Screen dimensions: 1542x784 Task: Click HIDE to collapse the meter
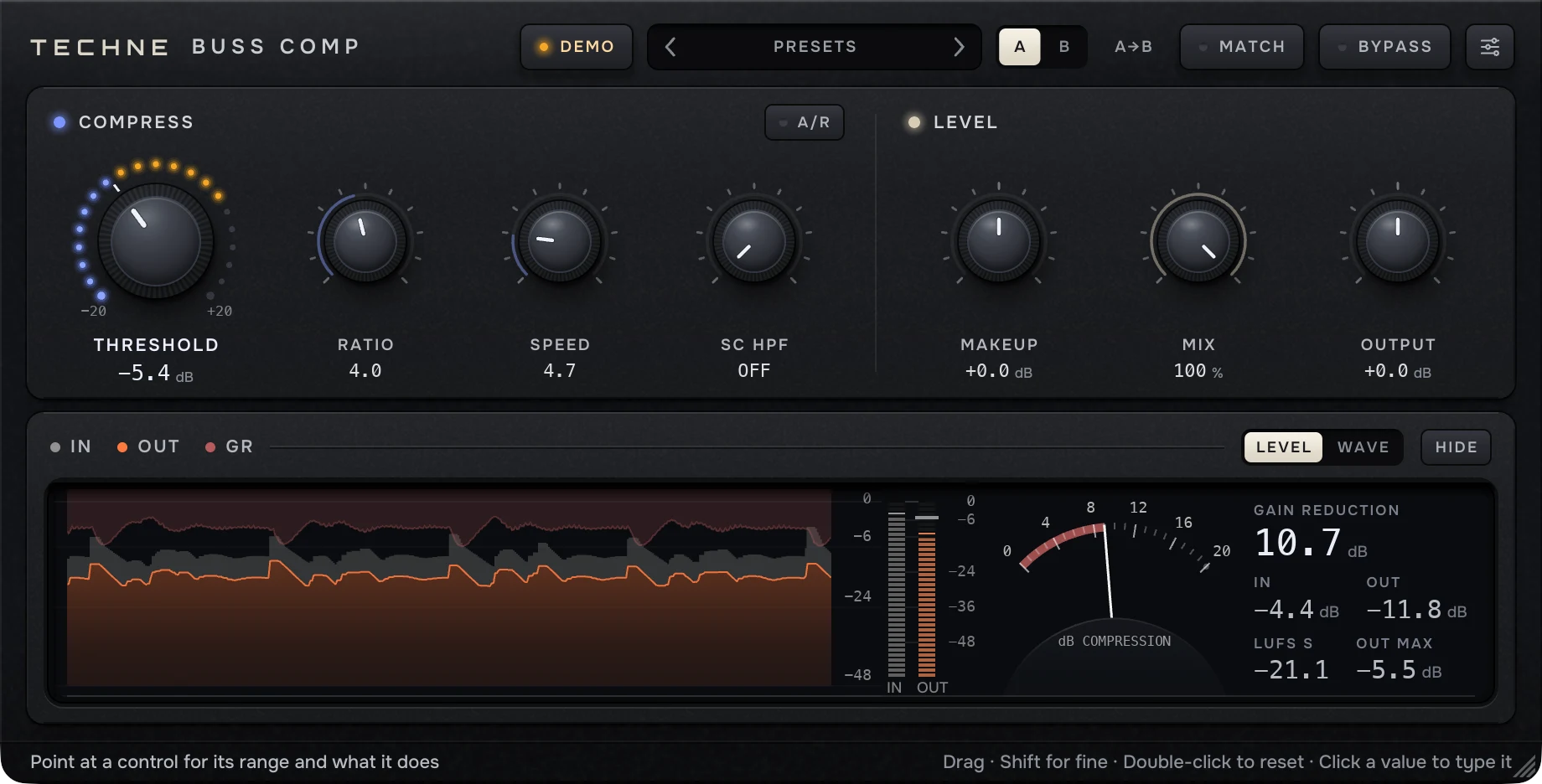pyautogui.click(x=1457, y=447)
